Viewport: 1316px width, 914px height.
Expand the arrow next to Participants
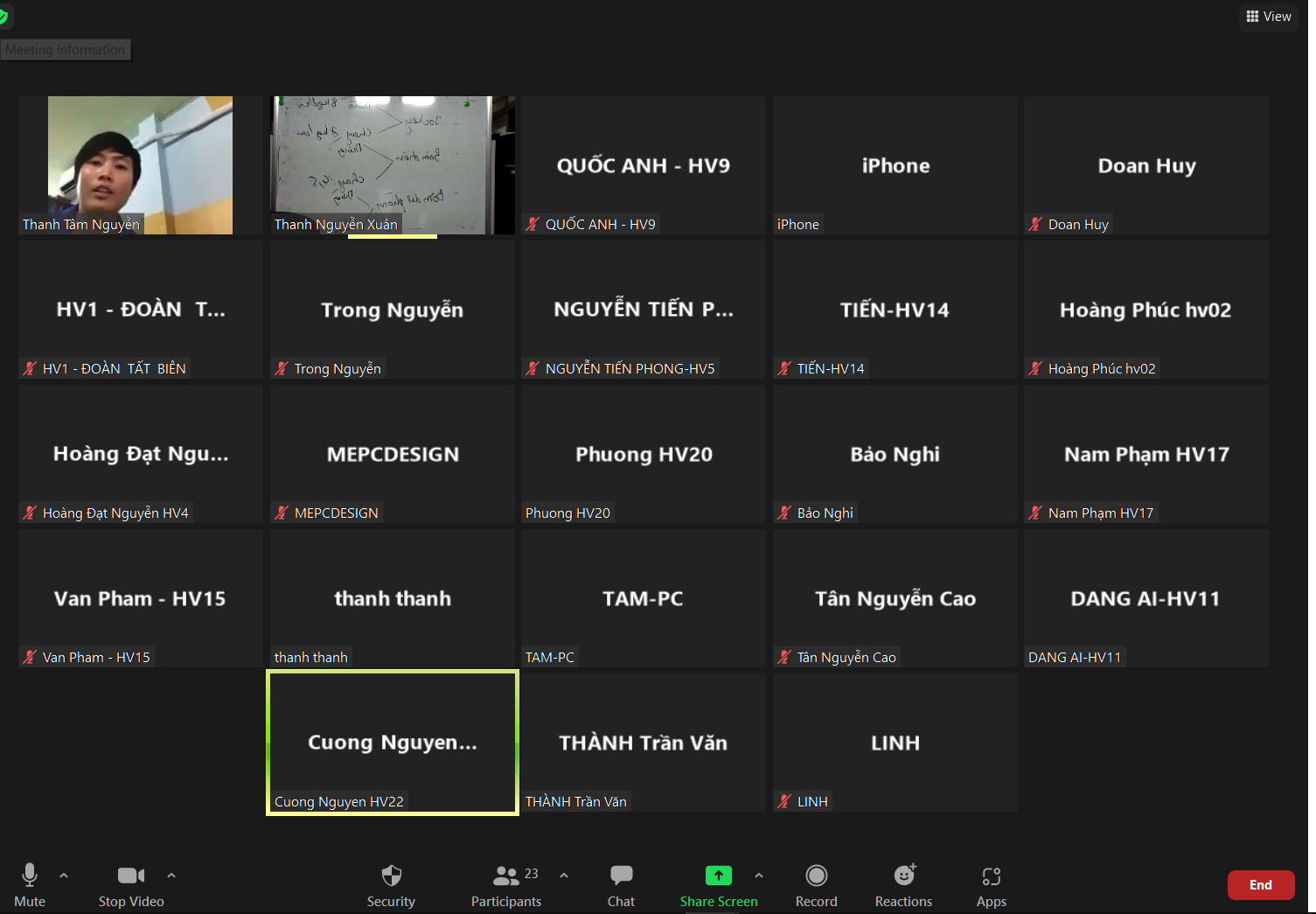click(564, 875)
